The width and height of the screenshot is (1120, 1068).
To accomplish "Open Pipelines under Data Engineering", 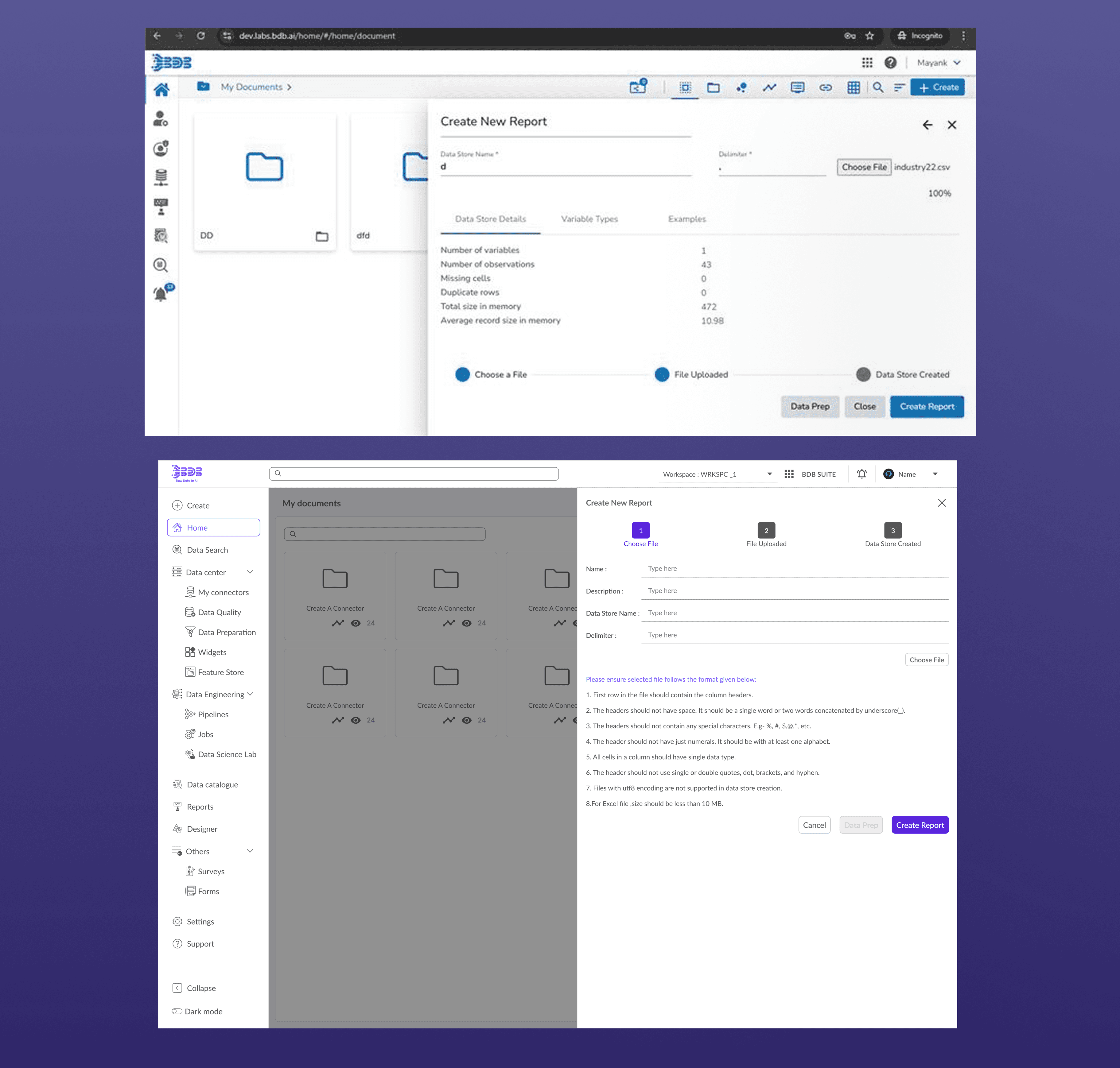I will tap(213, 714).
